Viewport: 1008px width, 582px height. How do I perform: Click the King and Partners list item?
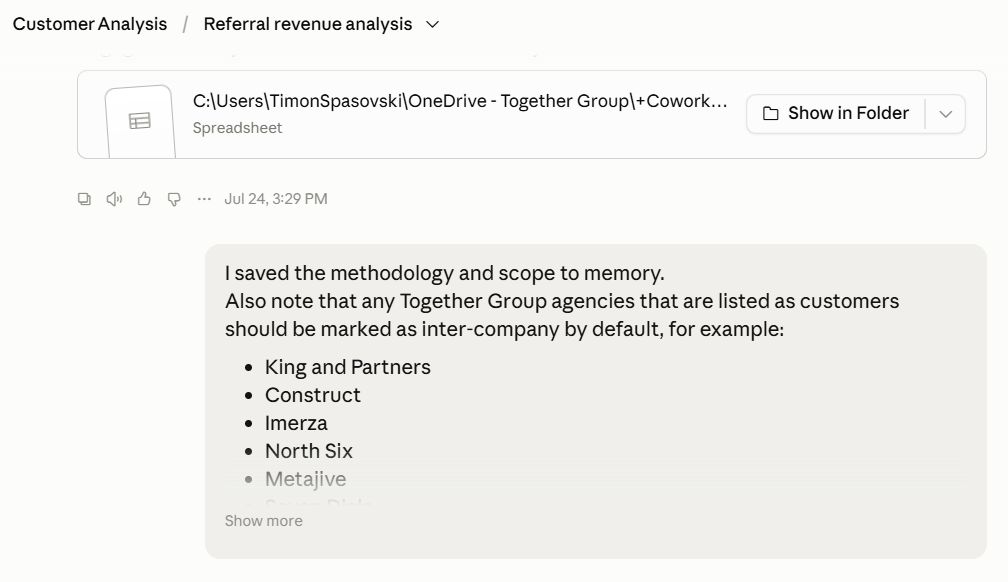[x=348, y=367]
